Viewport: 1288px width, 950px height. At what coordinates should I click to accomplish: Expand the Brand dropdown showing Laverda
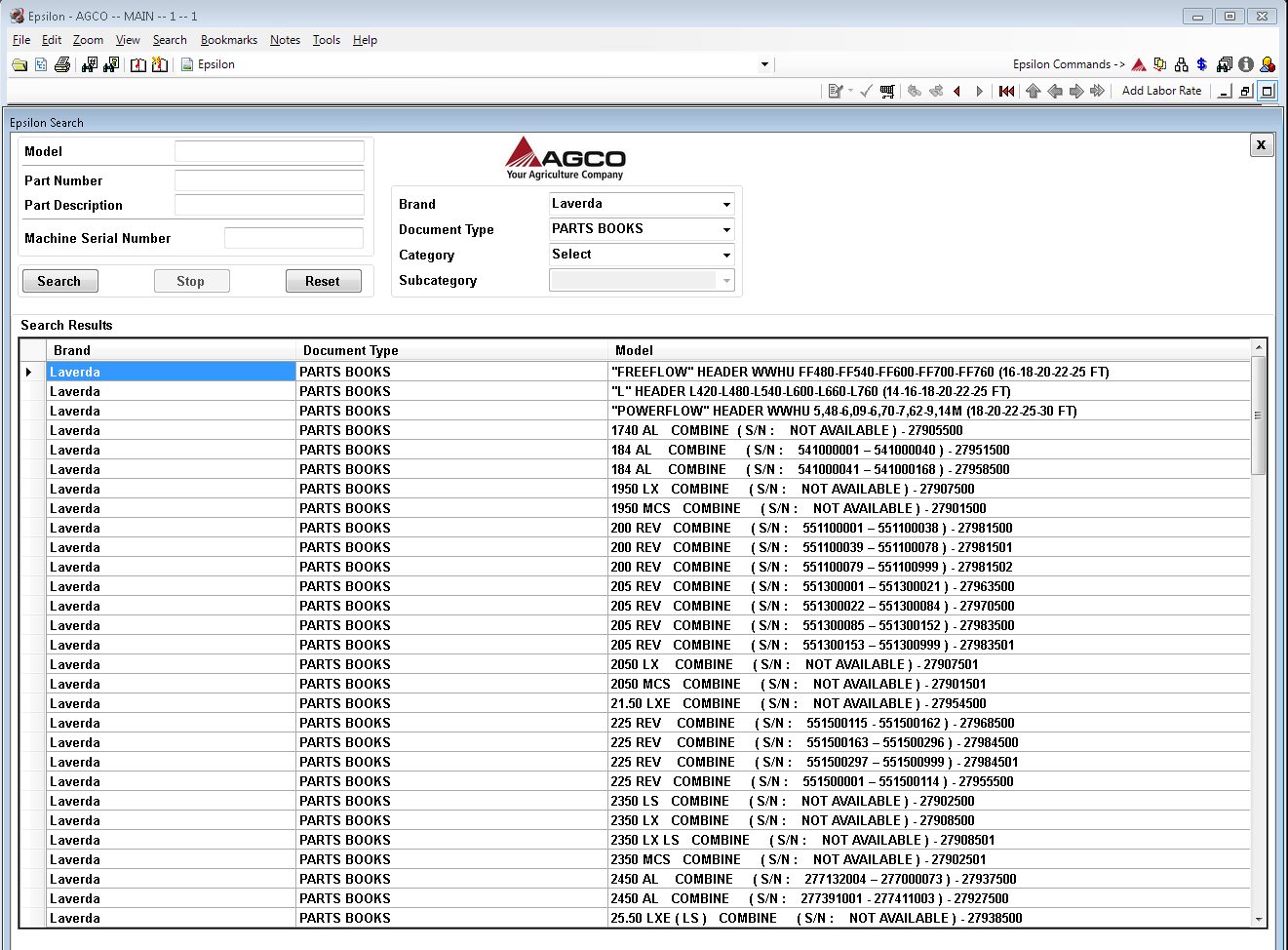pos(726,204)
